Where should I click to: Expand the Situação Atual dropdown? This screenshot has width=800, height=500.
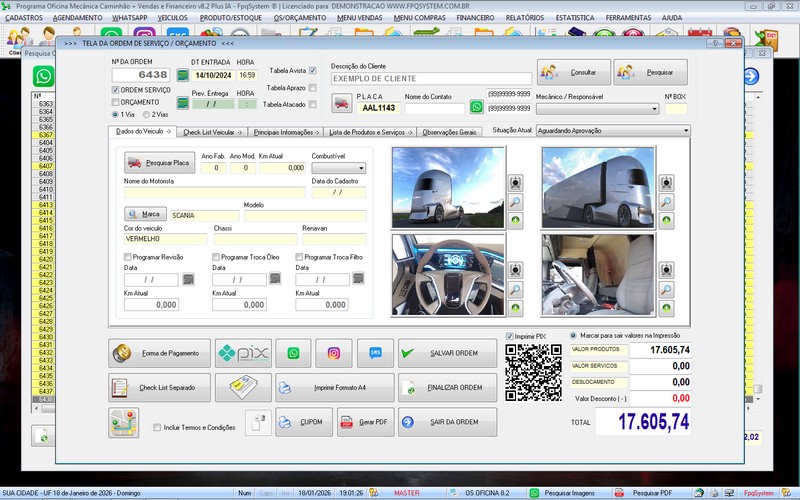coord(685,130)
